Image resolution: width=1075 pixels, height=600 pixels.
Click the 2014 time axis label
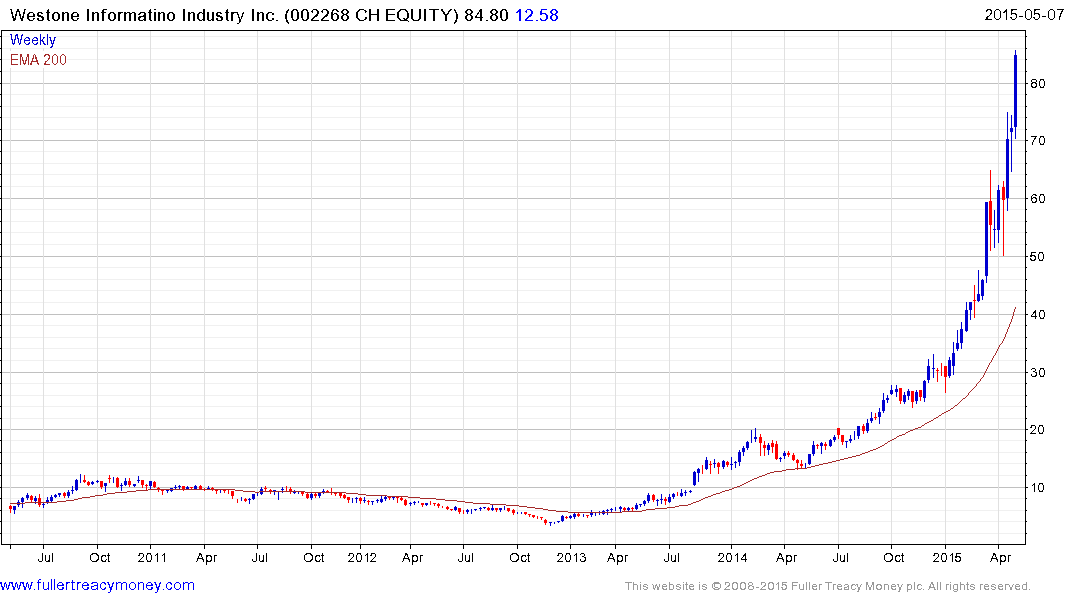pos(732,557)
